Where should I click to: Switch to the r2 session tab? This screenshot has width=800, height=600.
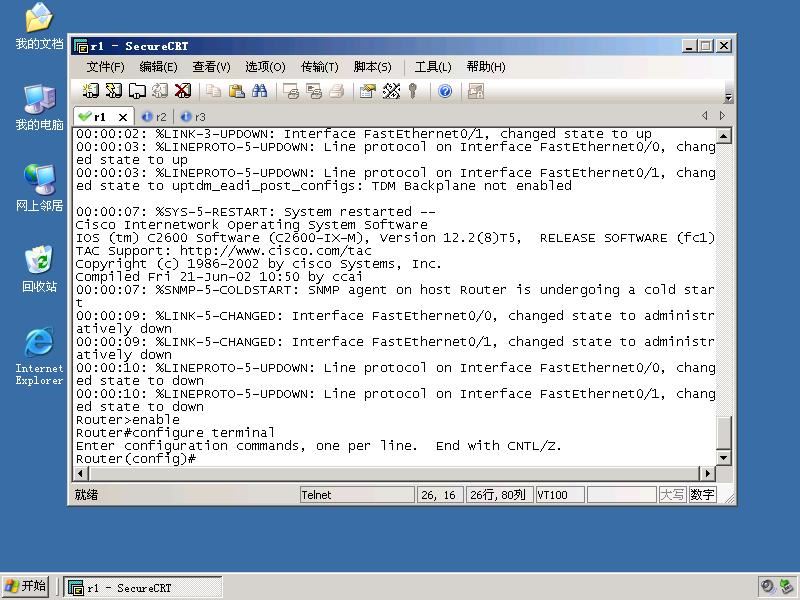[155, 117]
